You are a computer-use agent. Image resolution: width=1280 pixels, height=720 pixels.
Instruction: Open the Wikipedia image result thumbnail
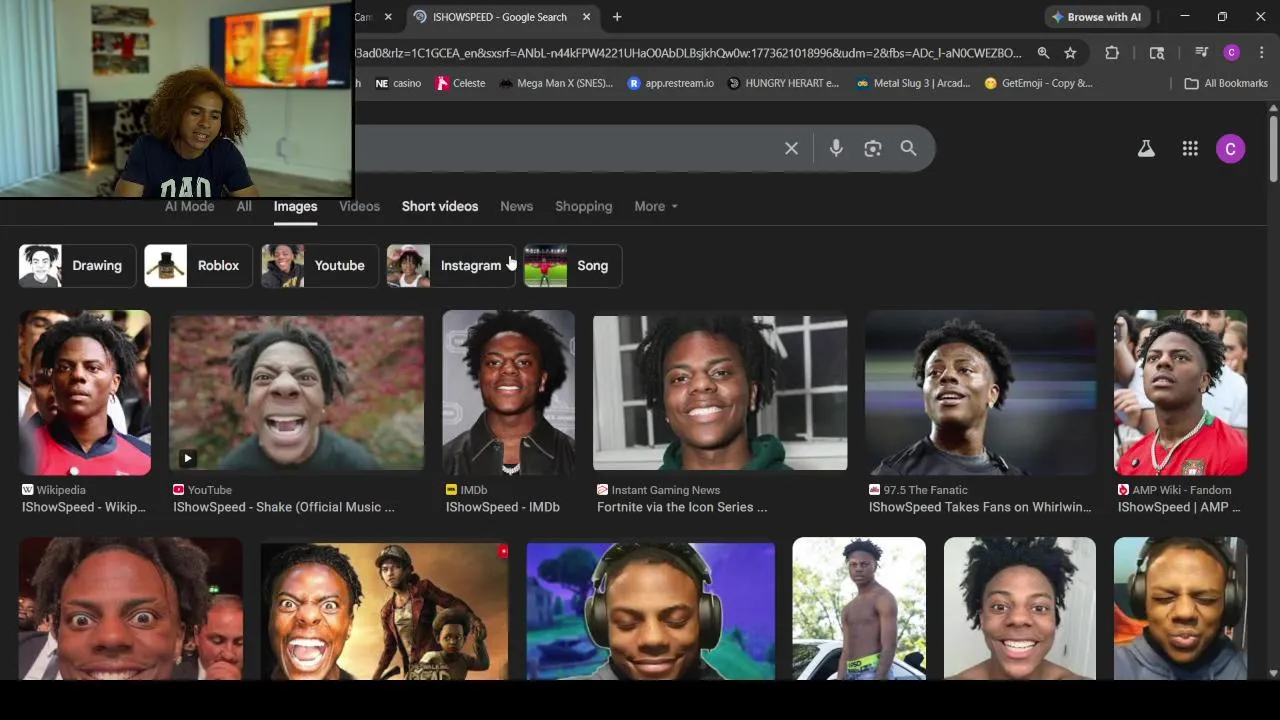[x=85, y=393]
